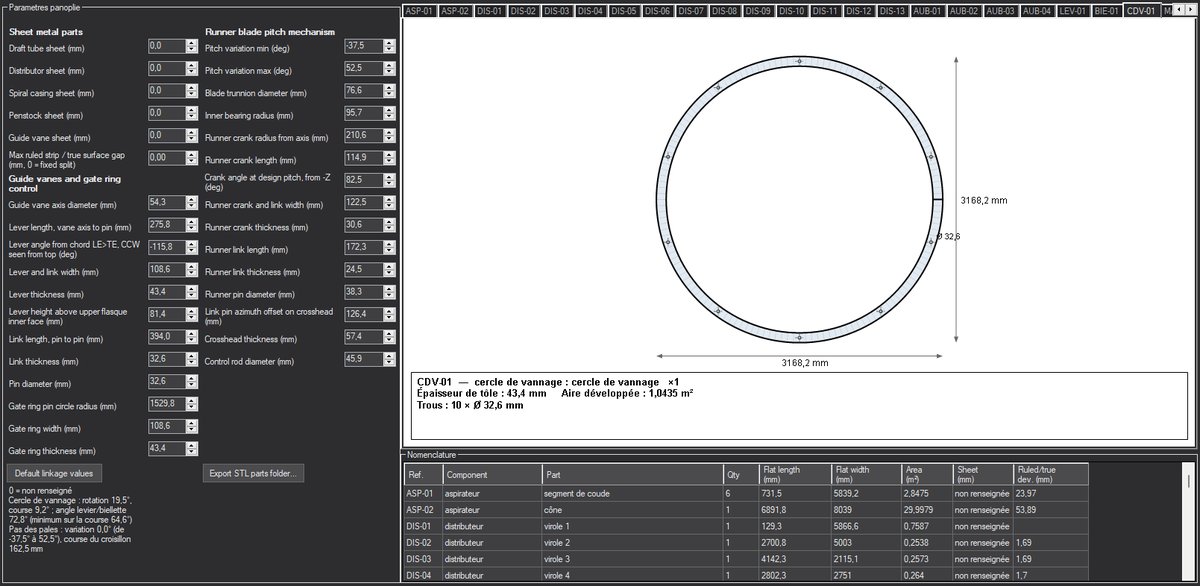Click the Lever and link width field
Viewport: 1200px width, 586px height.
[166, 270]
